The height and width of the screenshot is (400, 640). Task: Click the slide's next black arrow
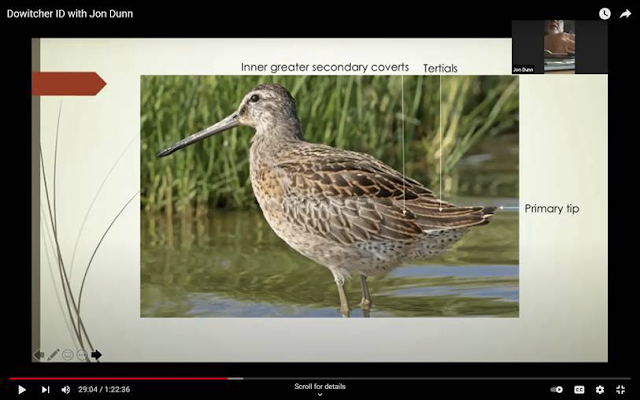[96, 355]
